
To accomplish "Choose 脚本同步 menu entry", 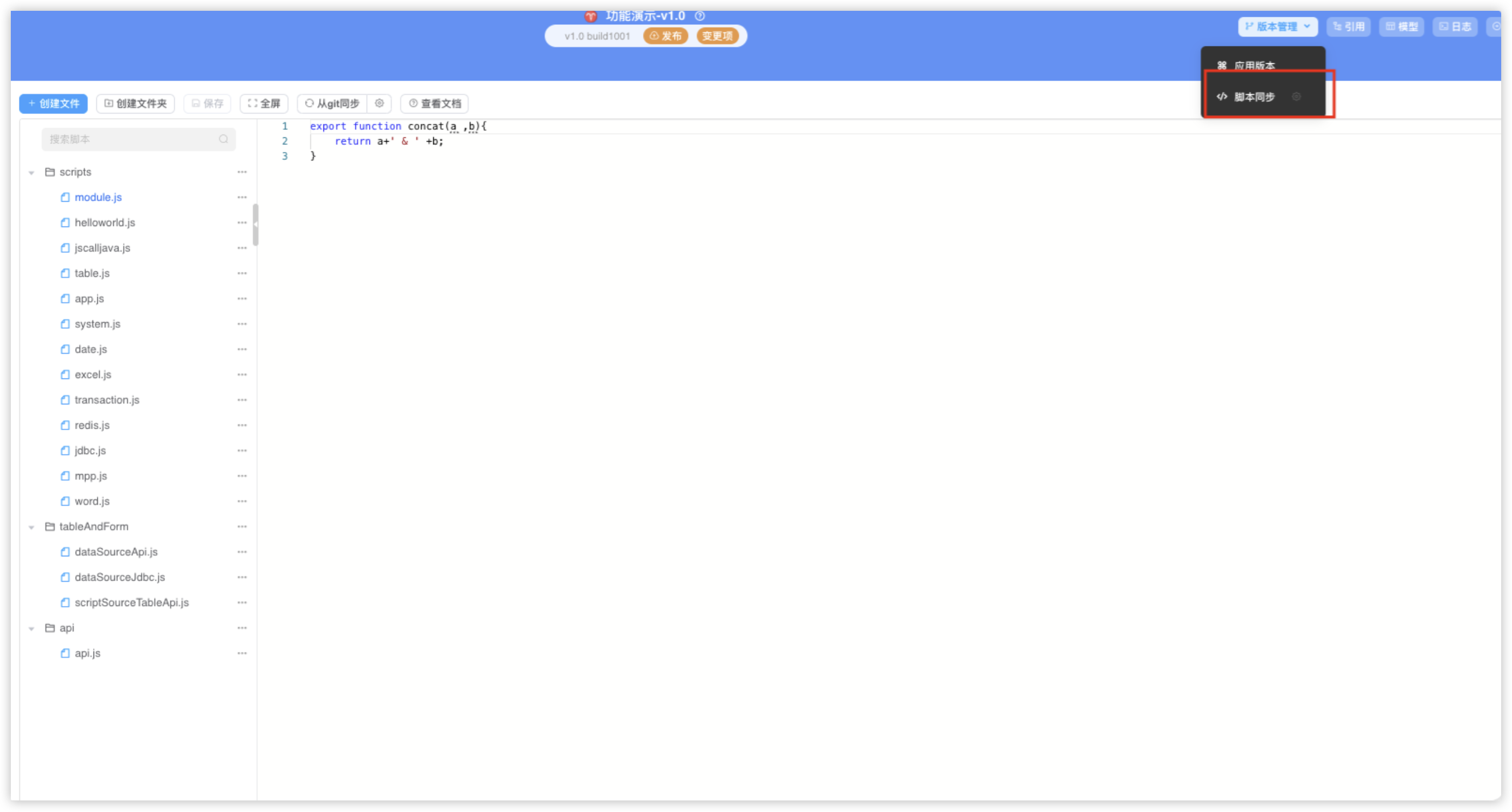I will click(1254, 97).
